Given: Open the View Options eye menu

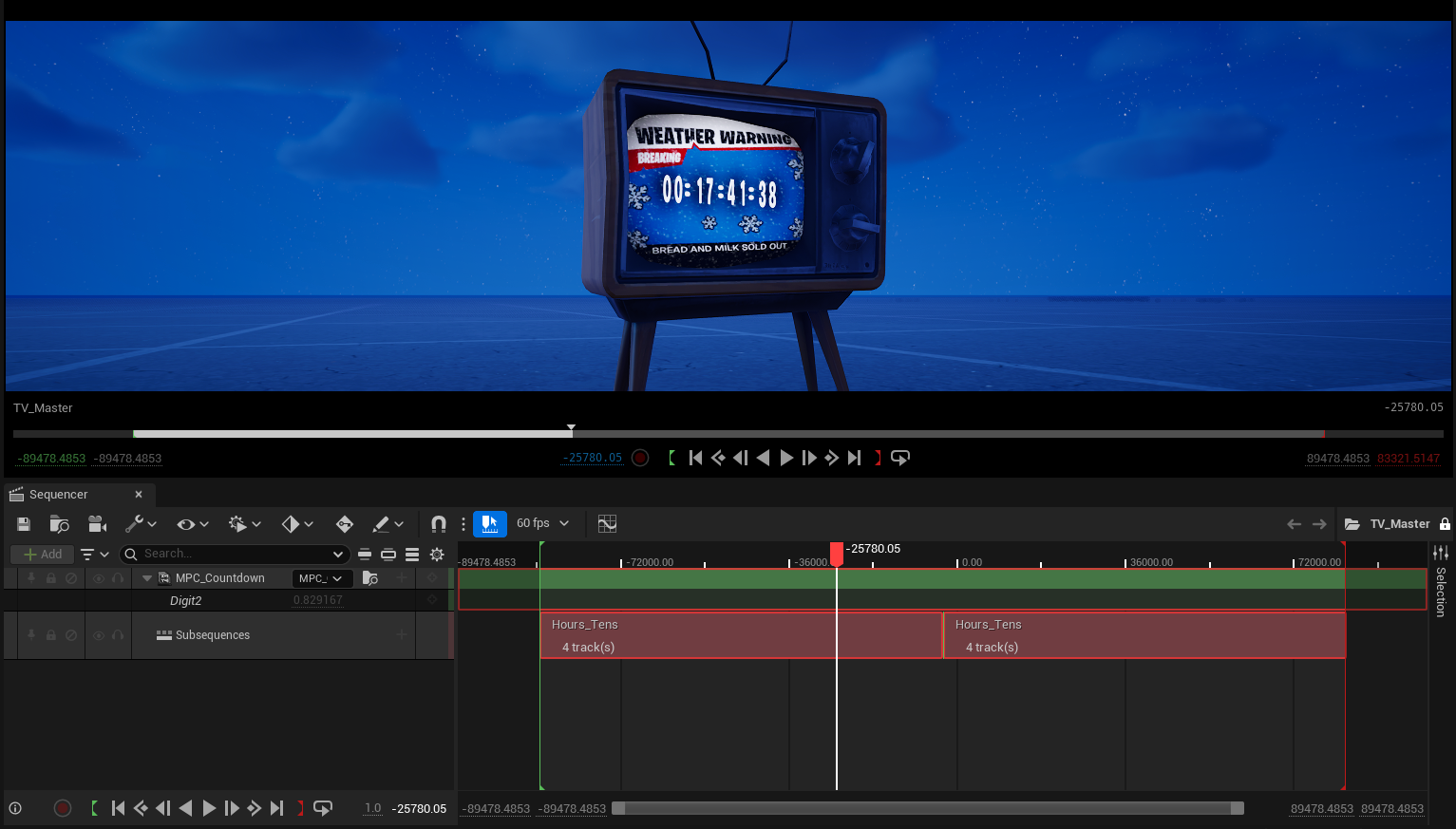Looking at the screenshot, I should click(187, 523).
